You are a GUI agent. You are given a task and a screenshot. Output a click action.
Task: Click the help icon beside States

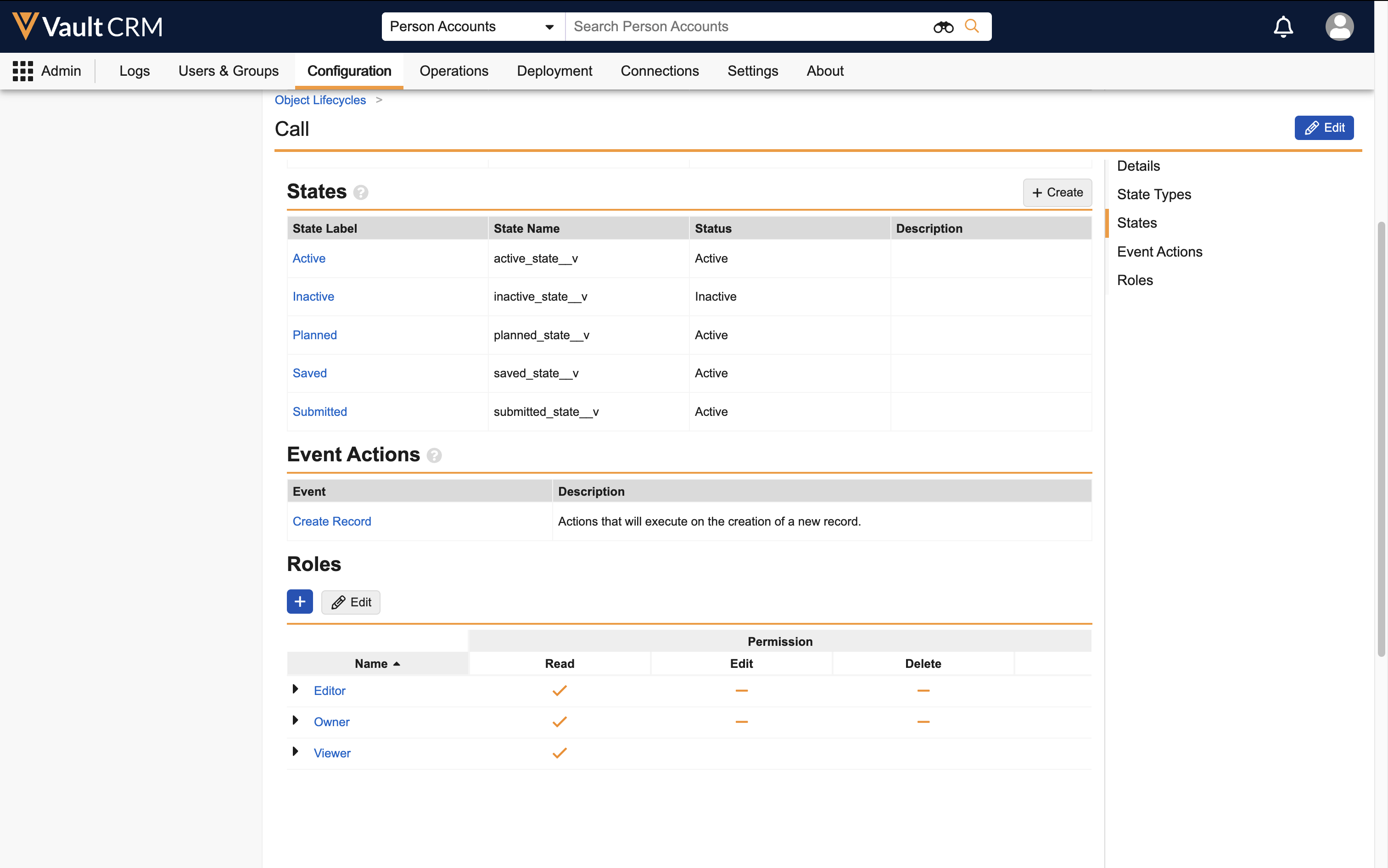(360, 192)
